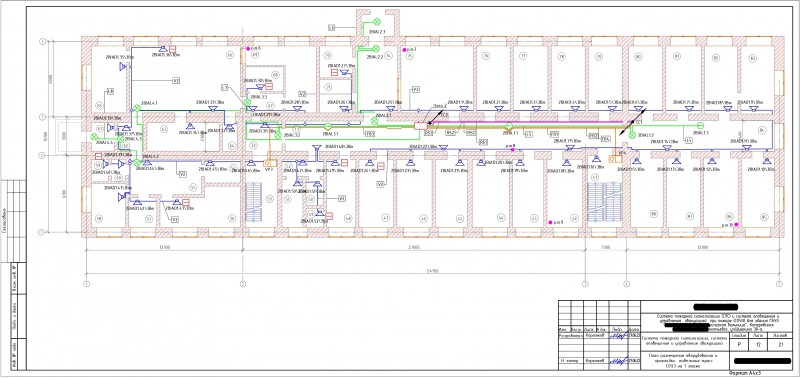
Task: Click the green exit sign symbol above 2BIAL1.3
Action: point(700,125)
